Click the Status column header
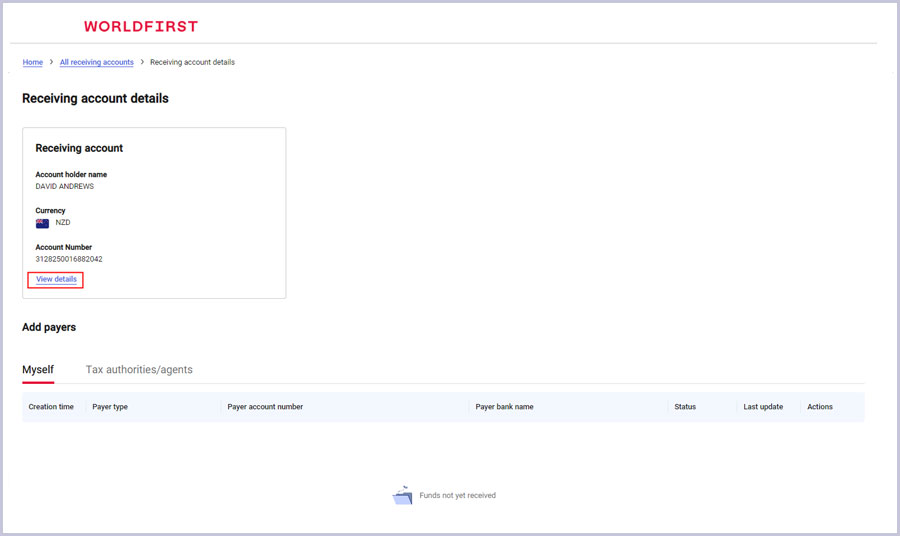This screenshot has width=900, height=536. point(685,407)
